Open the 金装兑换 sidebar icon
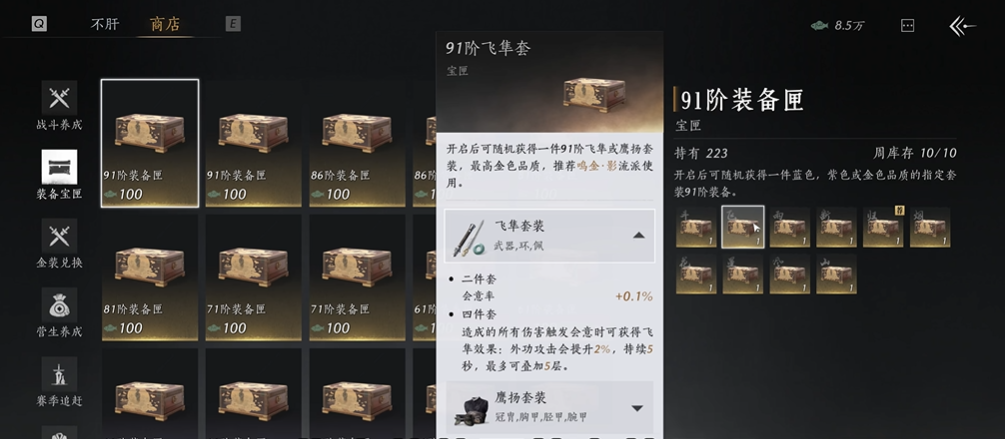Screen dimensions: 1005x439 coord(60,236)
